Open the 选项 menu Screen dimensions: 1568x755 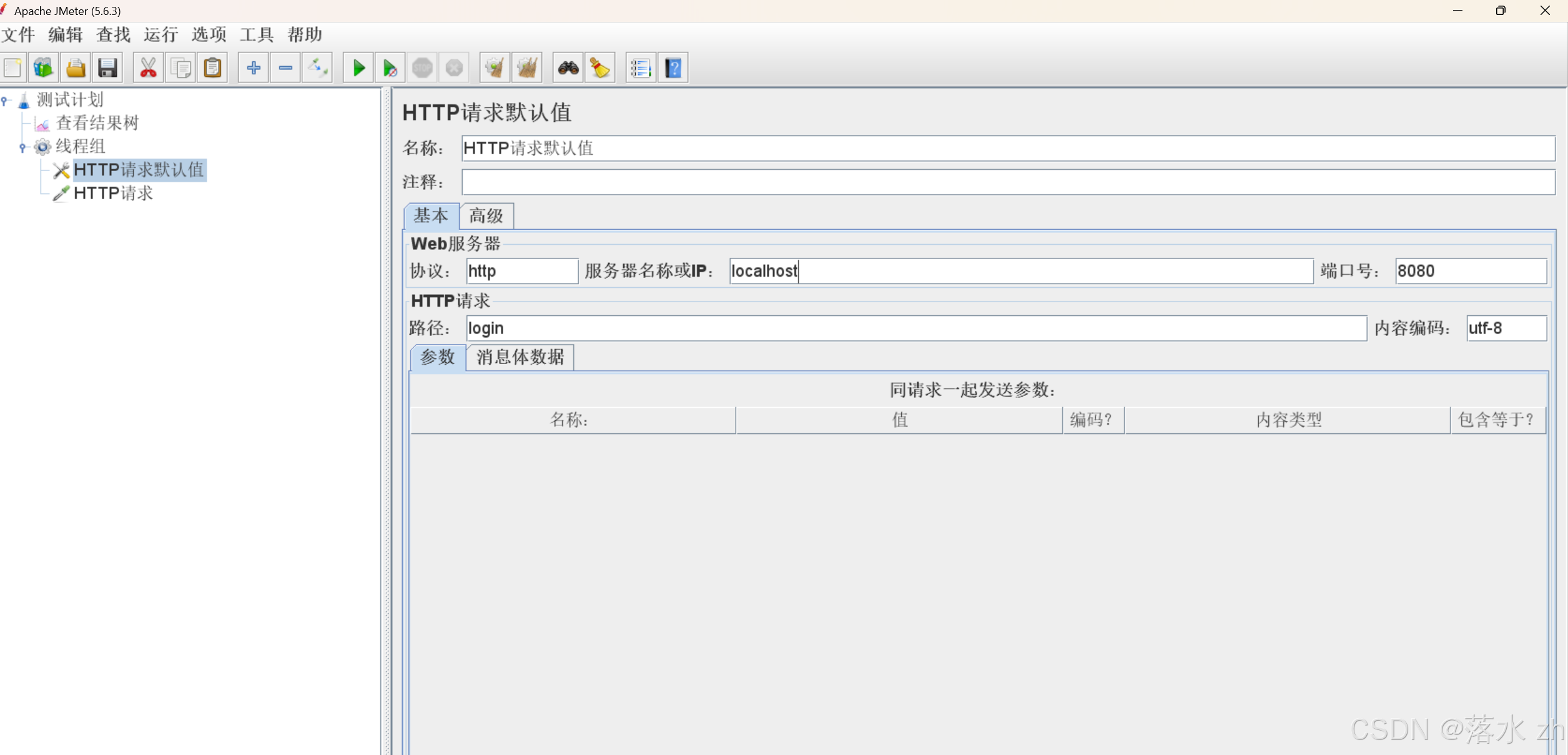[209, 34]
